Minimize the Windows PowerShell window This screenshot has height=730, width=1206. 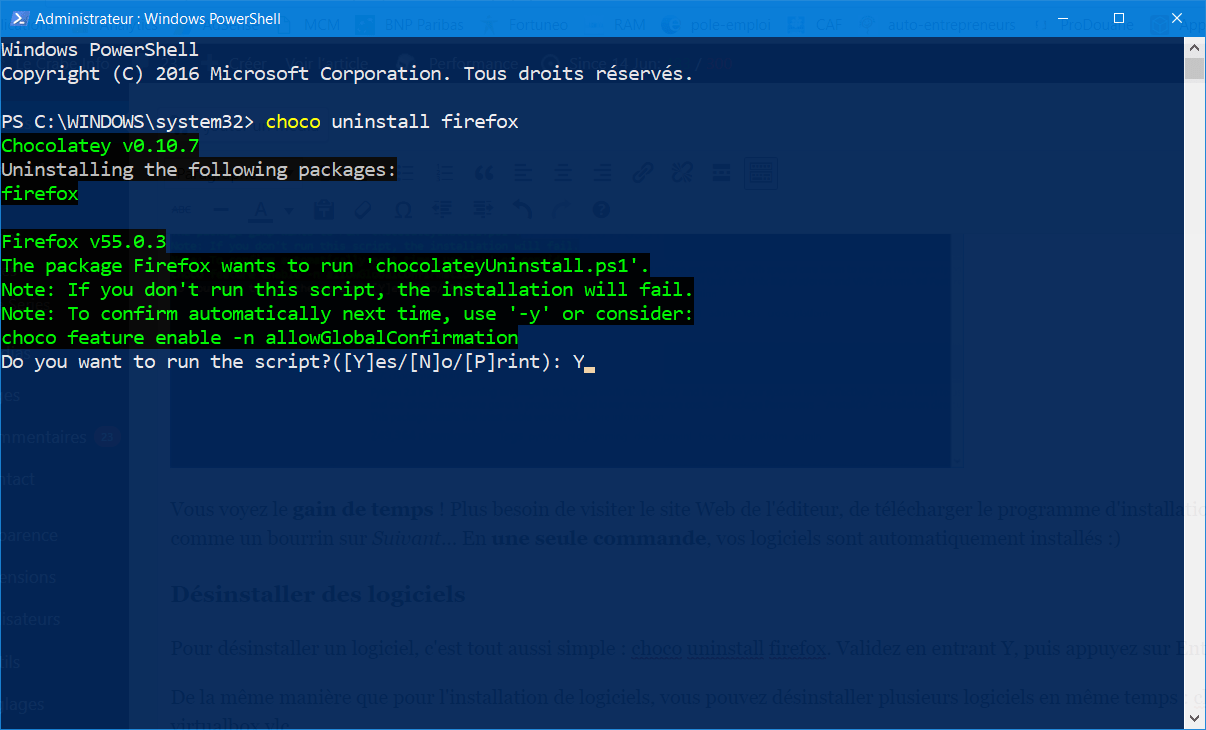[1063, 18]
